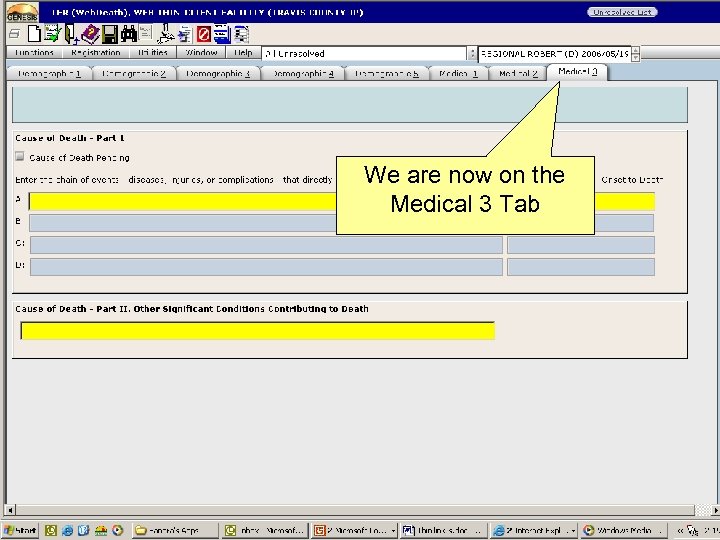Open the Functions menu

(x=34, y=52)
